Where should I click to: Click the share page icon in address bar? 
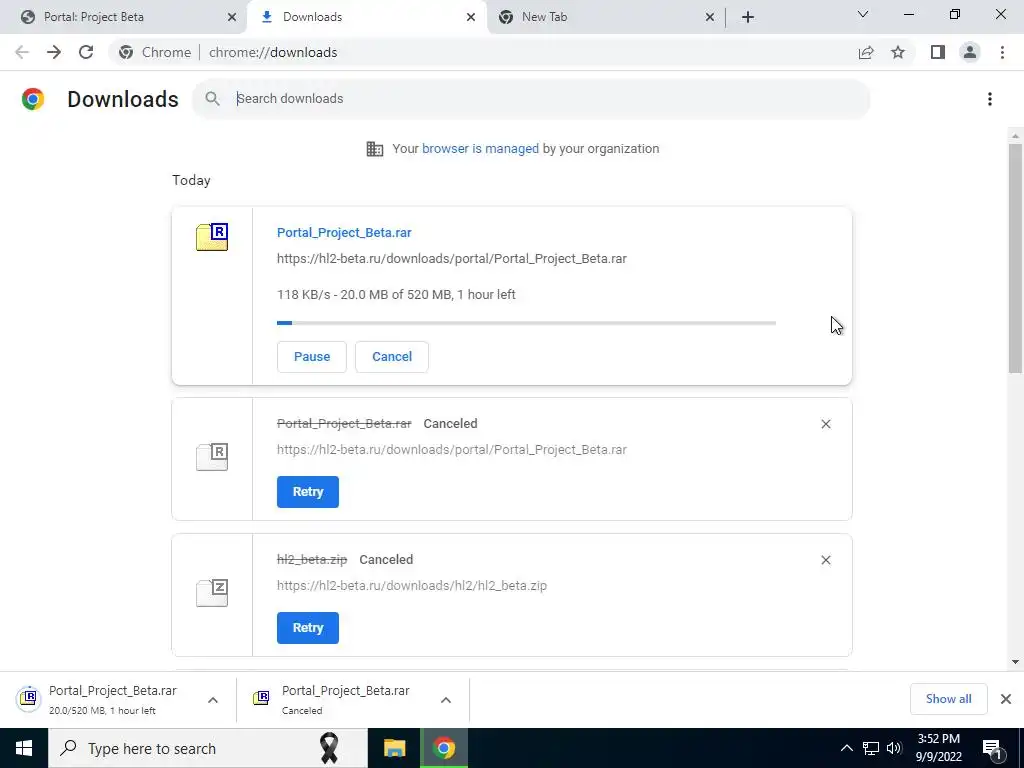tap(866, 52)
